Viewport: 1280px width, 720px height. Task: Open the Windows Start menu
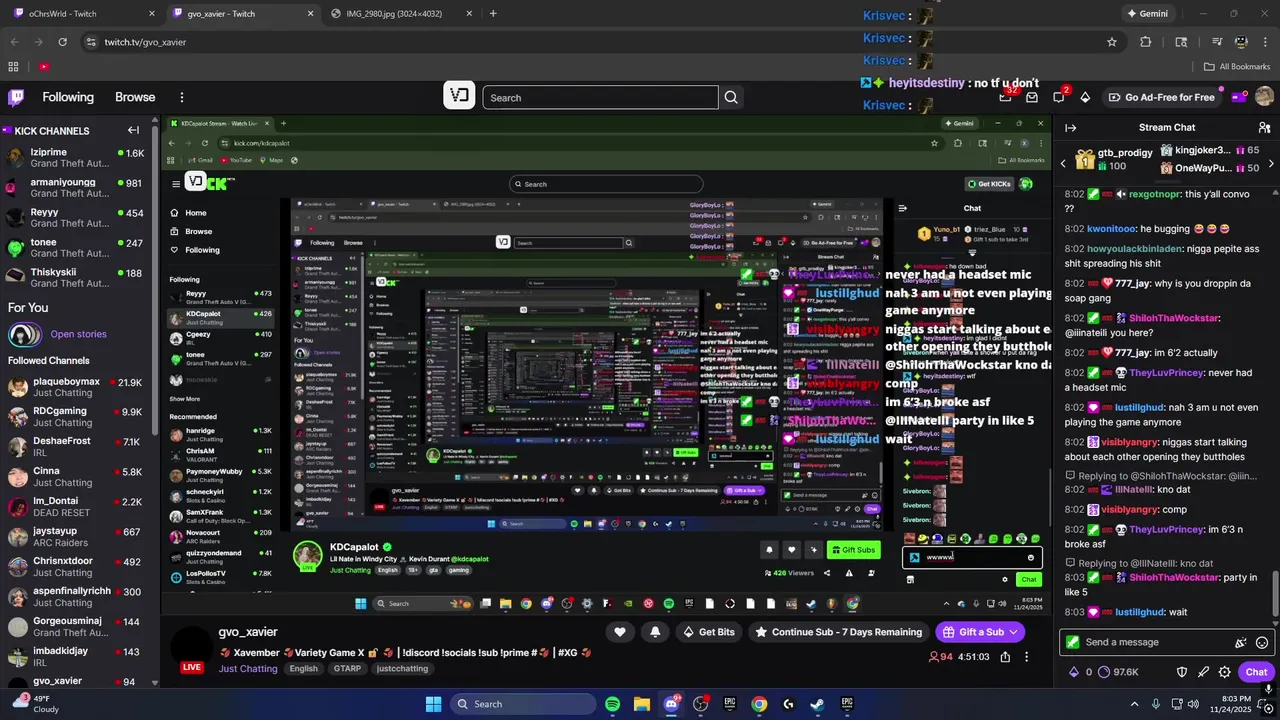tap(434, 704)
